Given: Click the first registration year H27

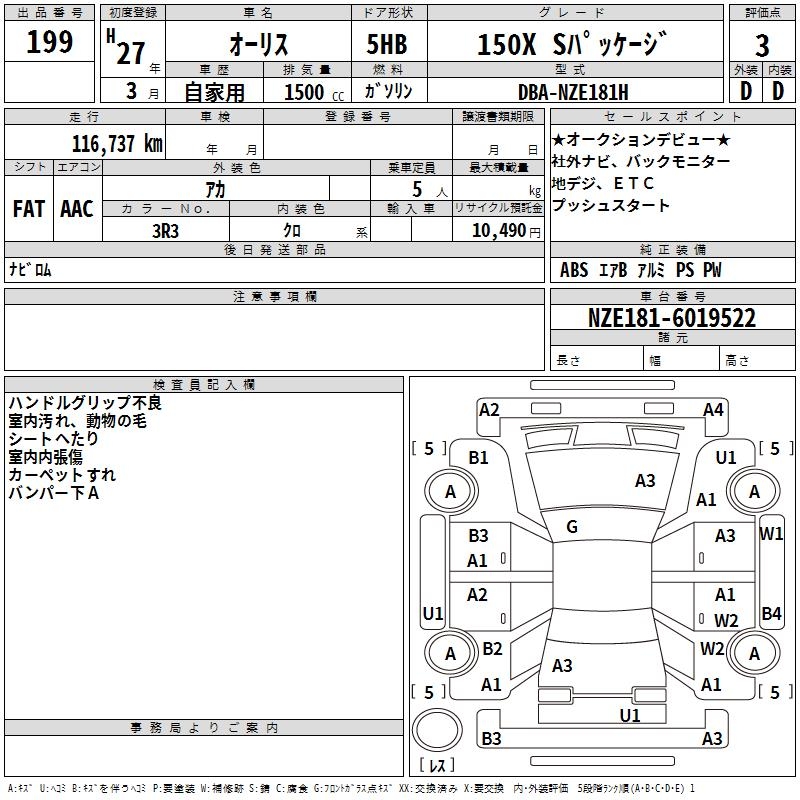Looking at the screenshot, I should coord(127,47).
